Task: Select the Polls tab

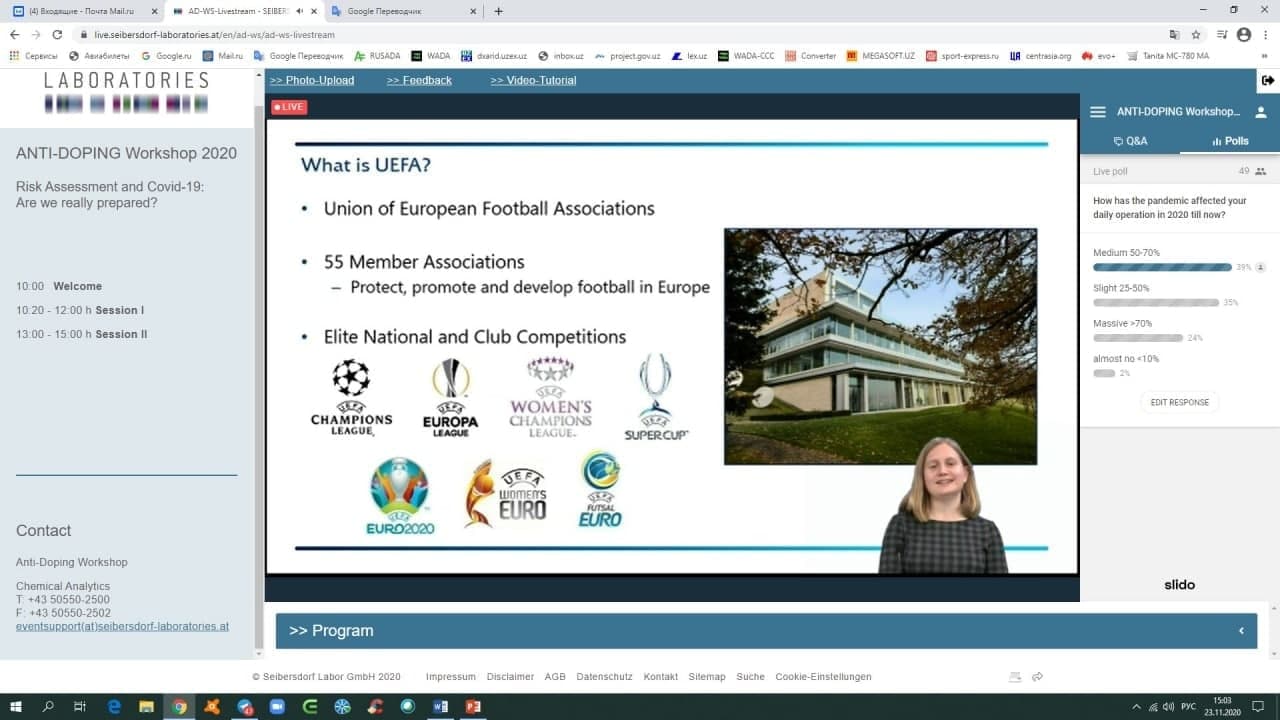Action: pos(1230,141)
